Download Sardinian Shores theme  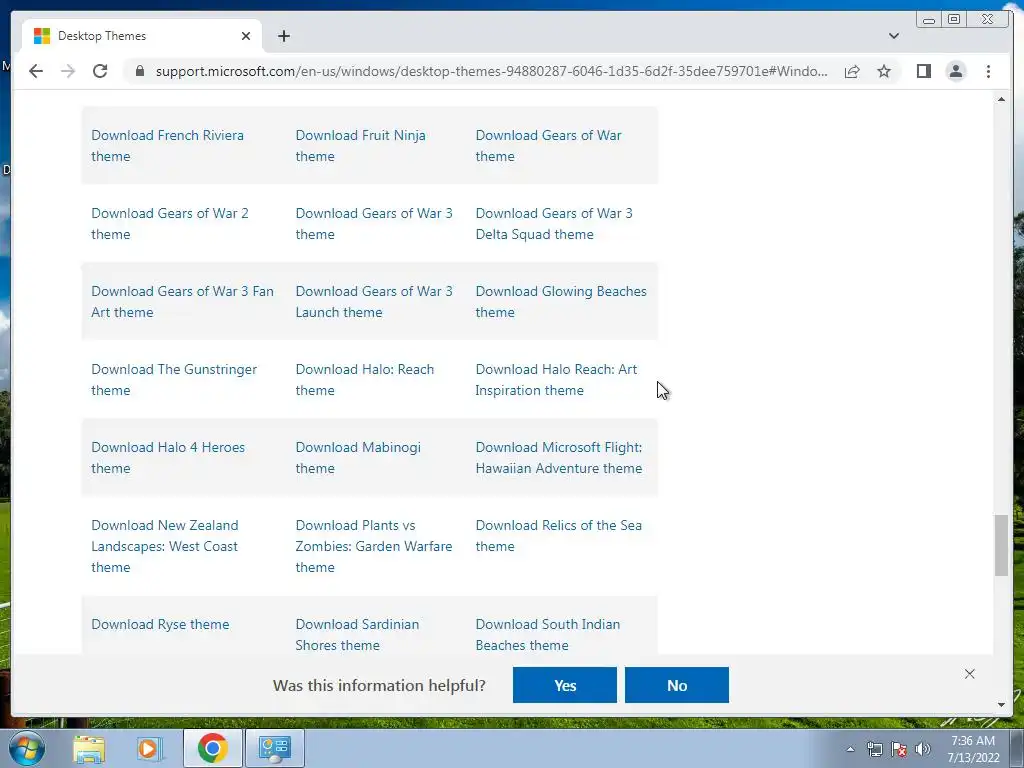click(x=357, y=635)
